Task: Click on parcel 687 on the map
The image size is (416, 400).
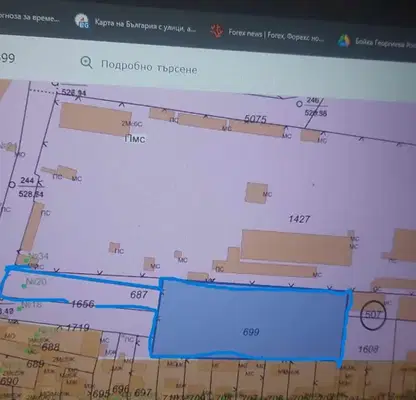Action: [x=139, y=295]
